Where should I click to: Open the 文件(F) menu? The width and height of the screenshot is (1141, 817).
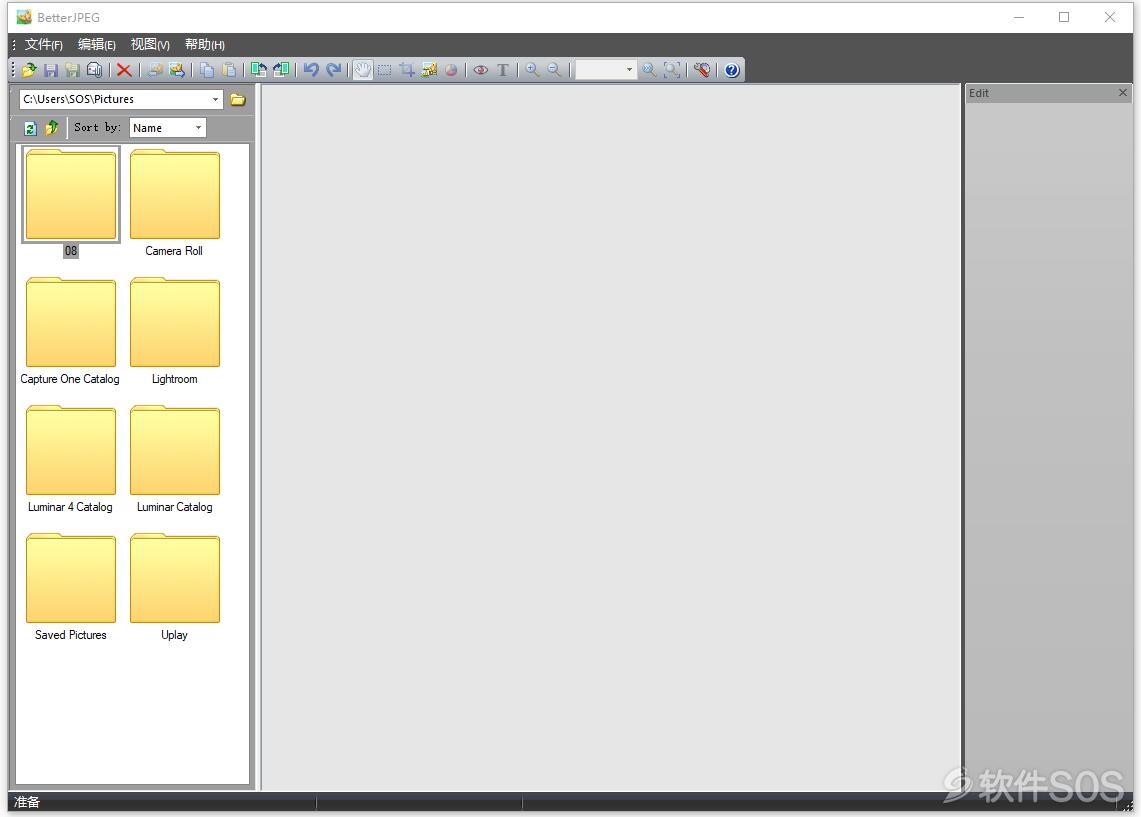[x=44, y=44]
